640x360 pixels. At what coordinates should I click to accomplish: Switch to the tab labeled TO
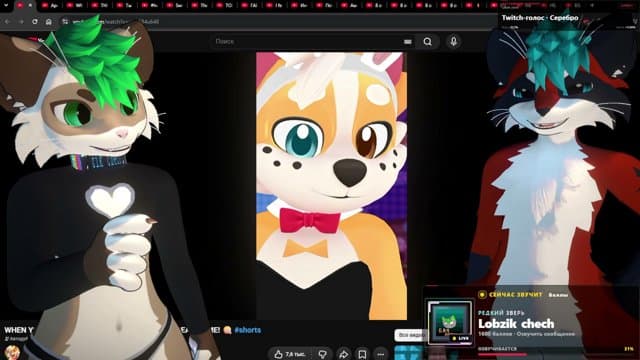pyautogui.click(x=224, y=5)
